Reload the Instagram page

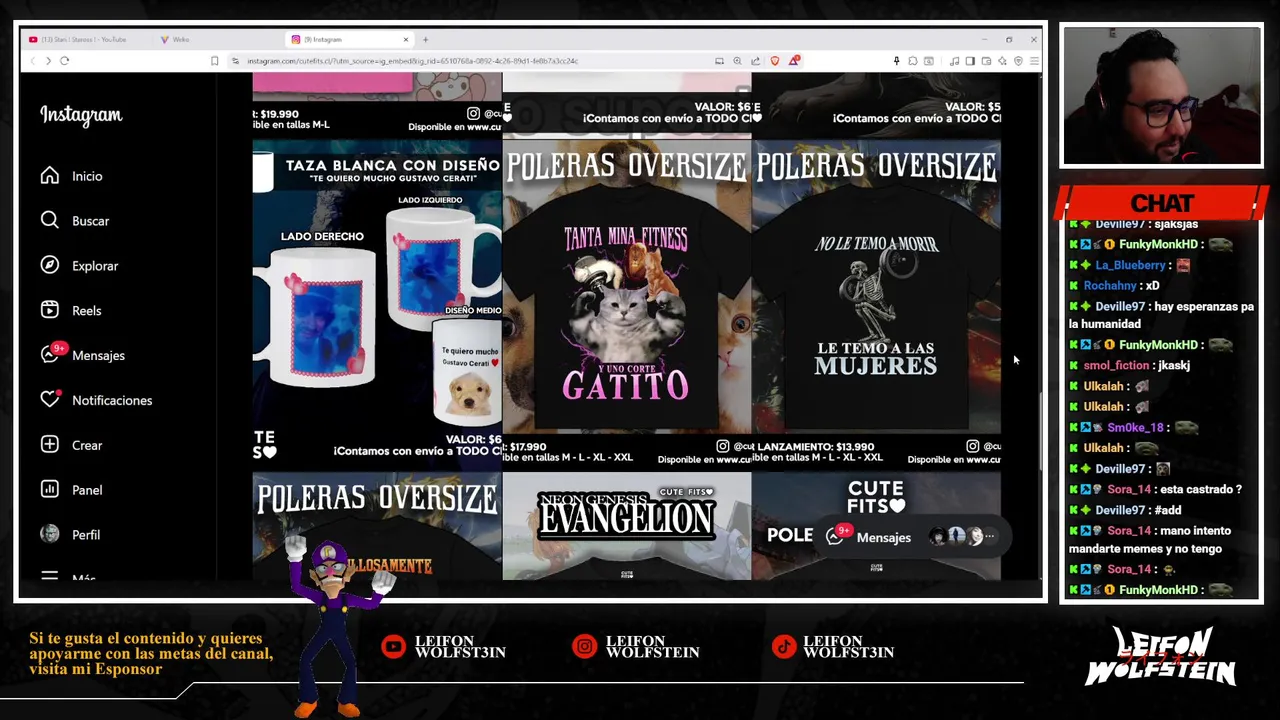(64, 61)
